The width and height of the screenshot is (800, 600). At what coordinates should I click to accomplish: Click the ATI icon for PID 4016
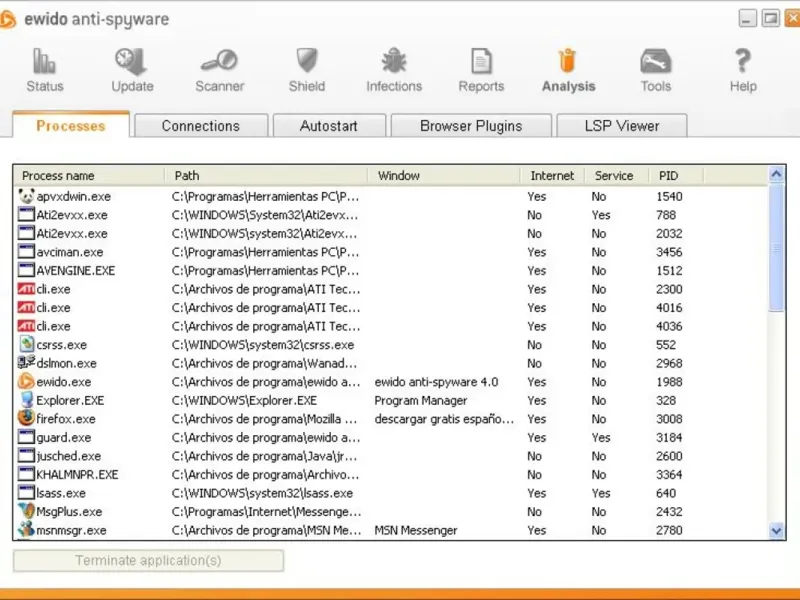pyautogui.click(x=26, y=307)
